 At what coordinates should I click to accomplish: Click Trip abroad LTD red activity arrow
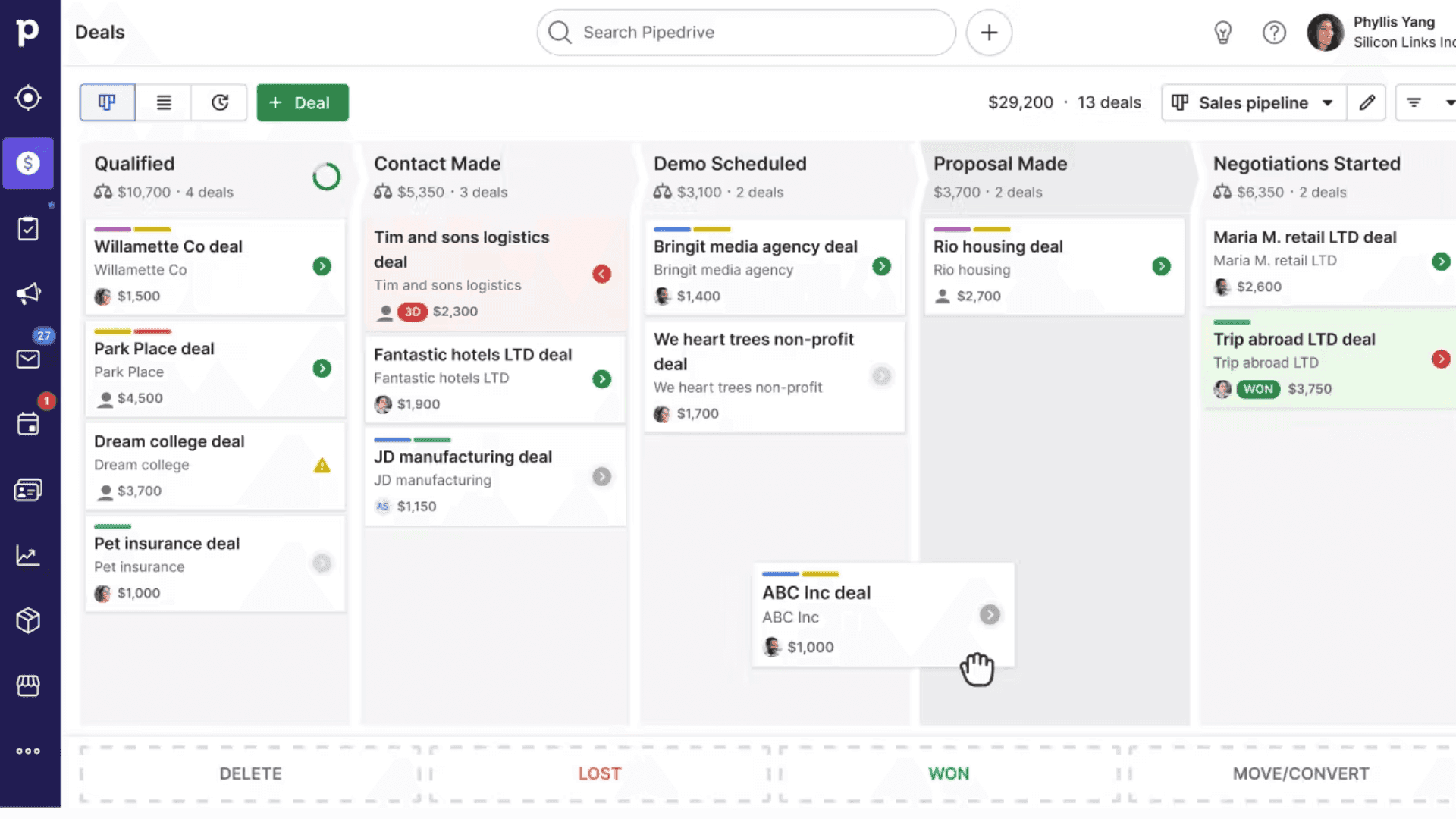click(x=1442, y=359)
